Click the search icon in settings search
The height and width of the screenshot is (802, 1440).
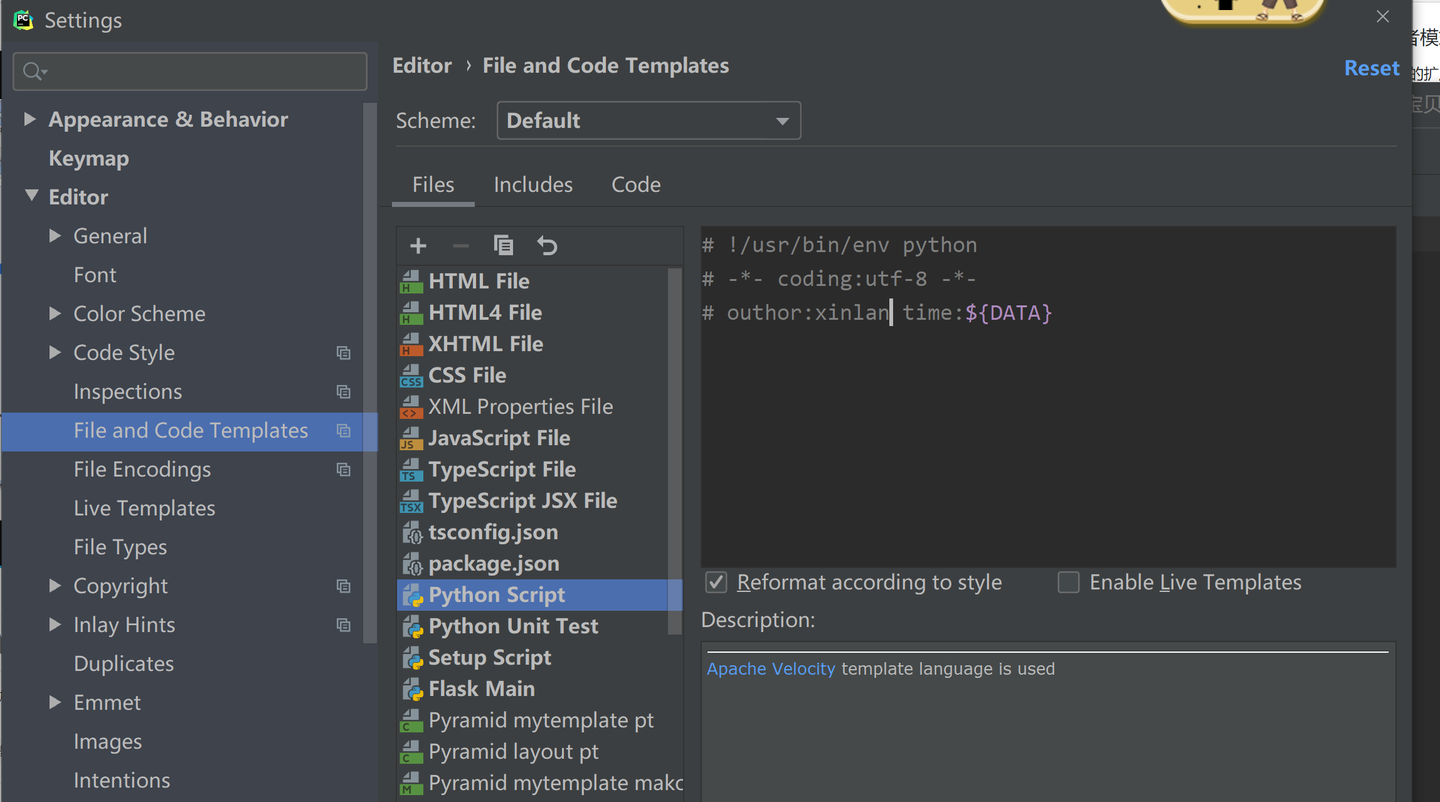pyautogui.click(x=34, y=71)
